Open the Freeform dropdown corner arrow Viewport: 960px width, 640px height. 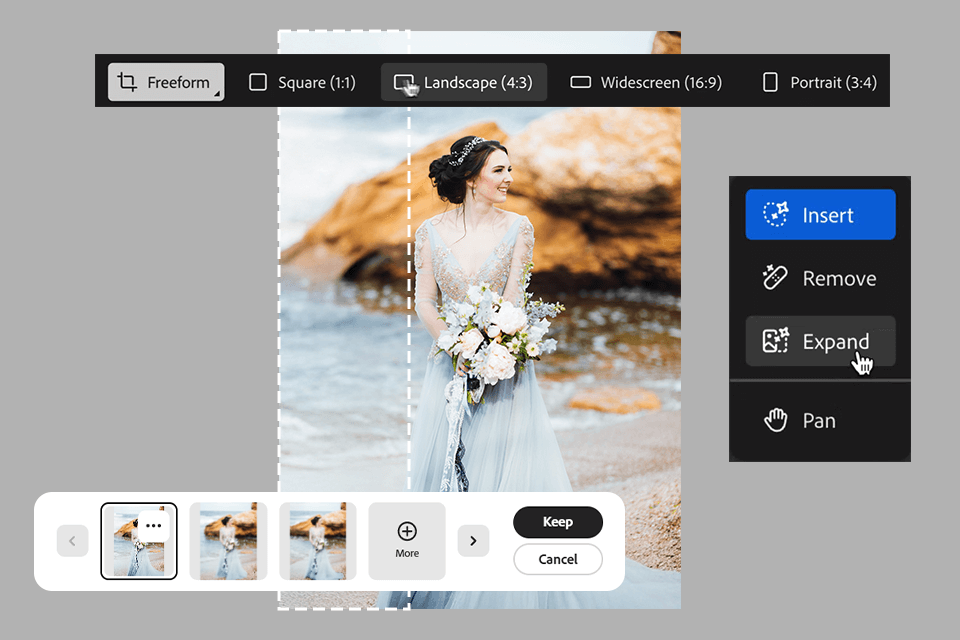tap(217, 94)
